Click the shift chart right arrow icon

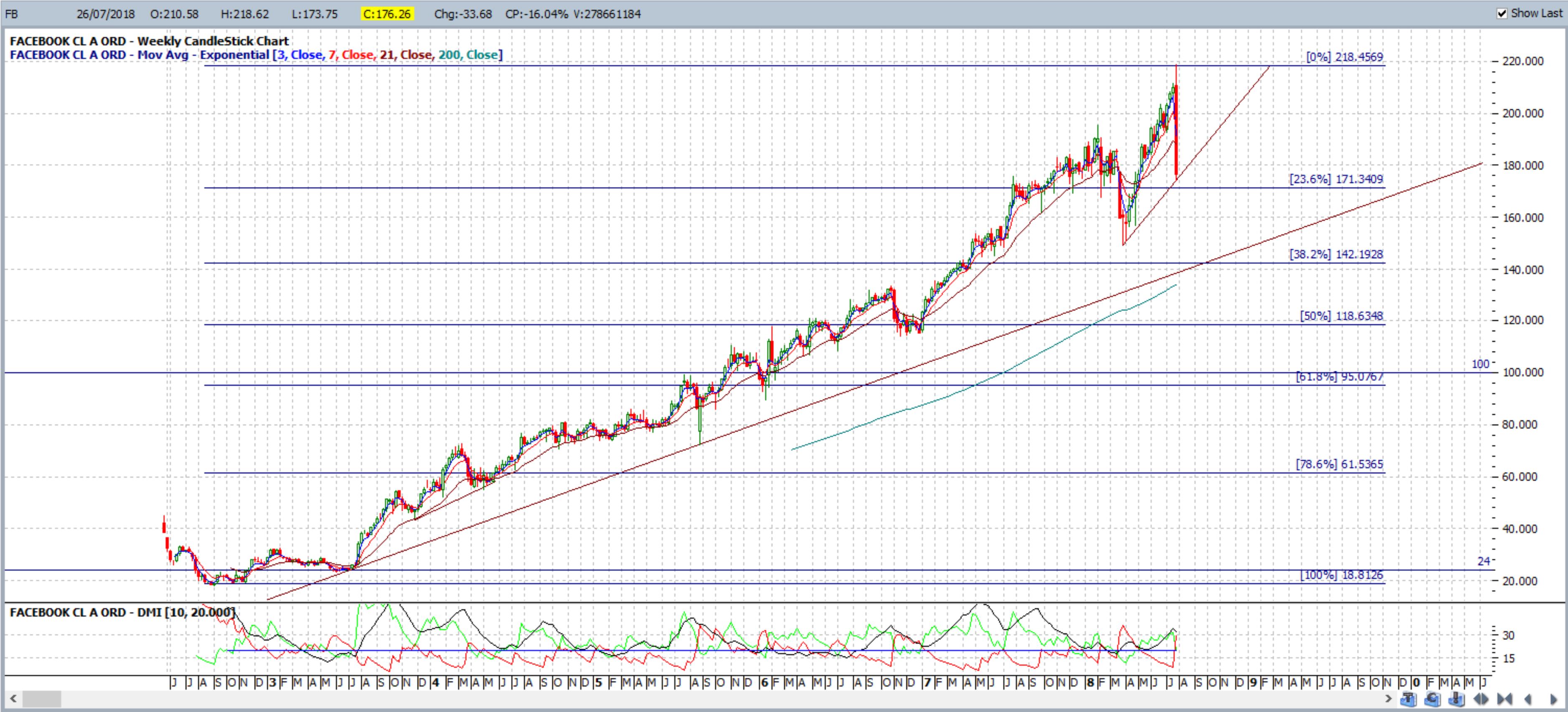pos(1554,699)
